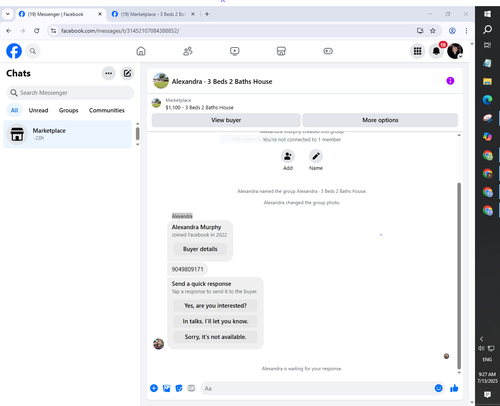Click the More options button
The image size is (500, 406).
pos(380,120)
